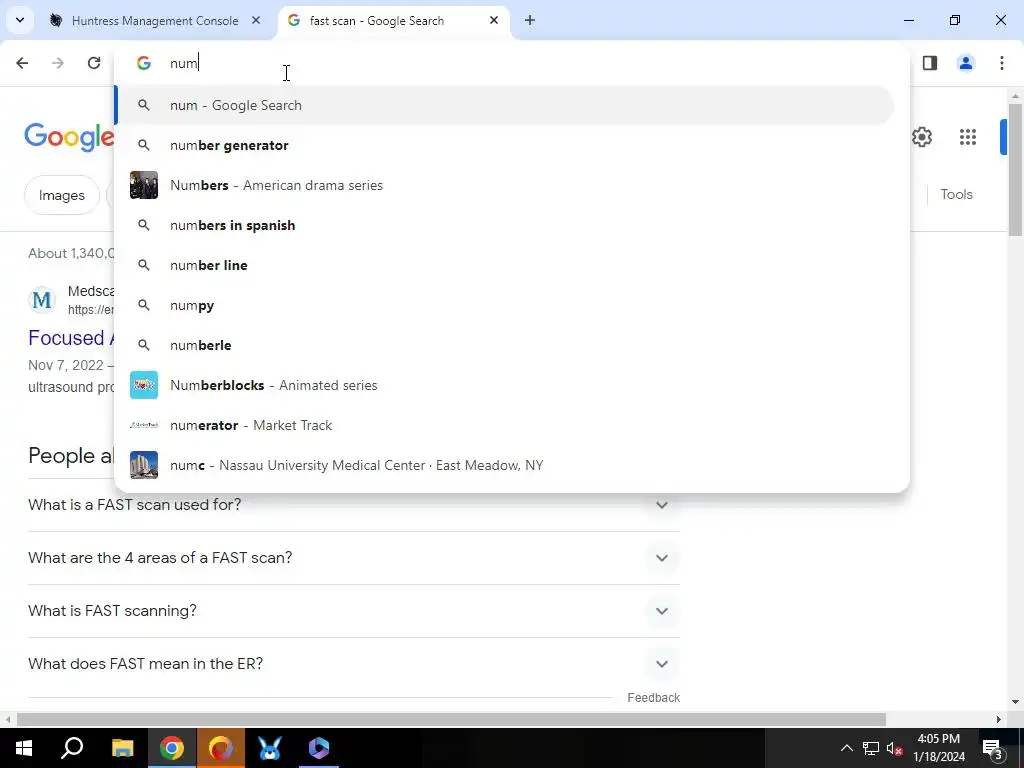Image resolution: width=1024 pixels, height=768 pixels.
Task: Switch to Huntress Management Console tab
Action: tap(155, 21)
